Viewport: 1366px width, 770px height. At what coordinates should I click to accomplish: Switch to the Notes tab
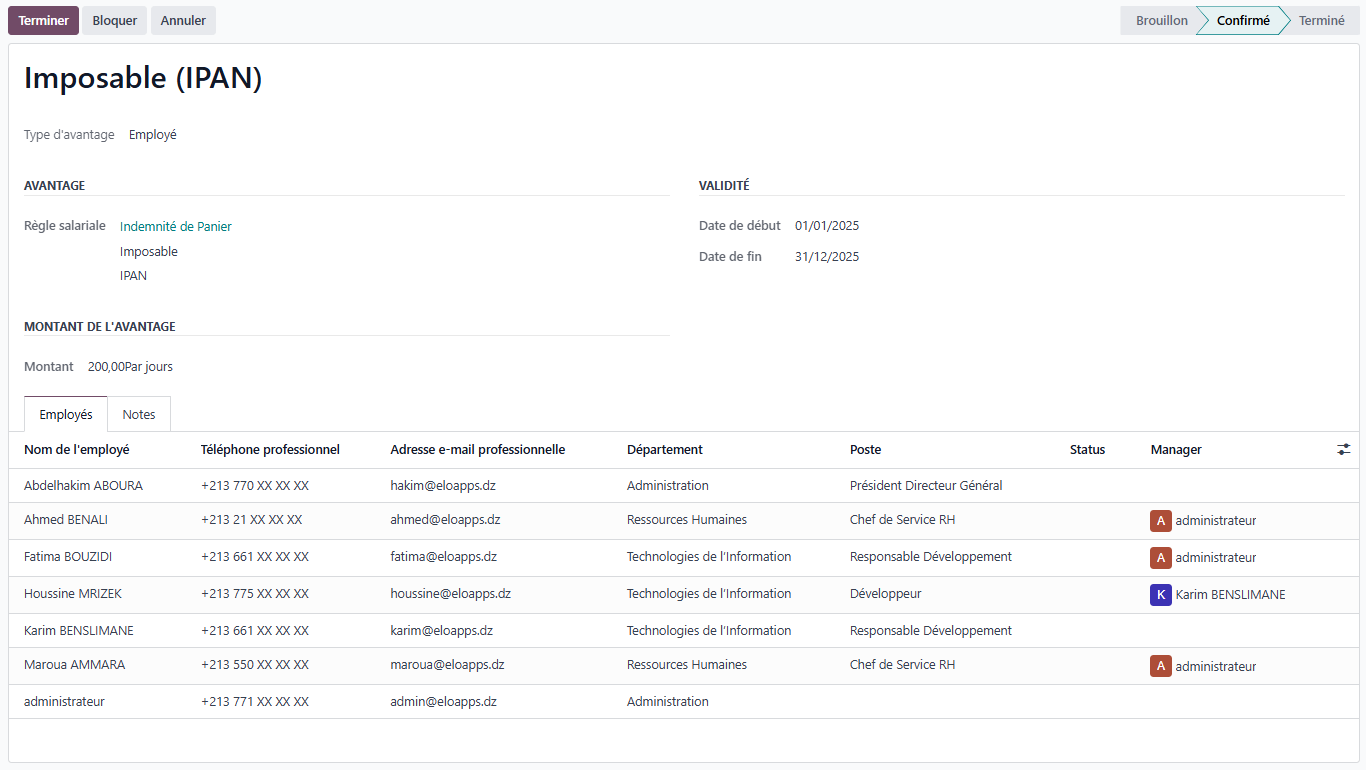[x=139, y=415]
